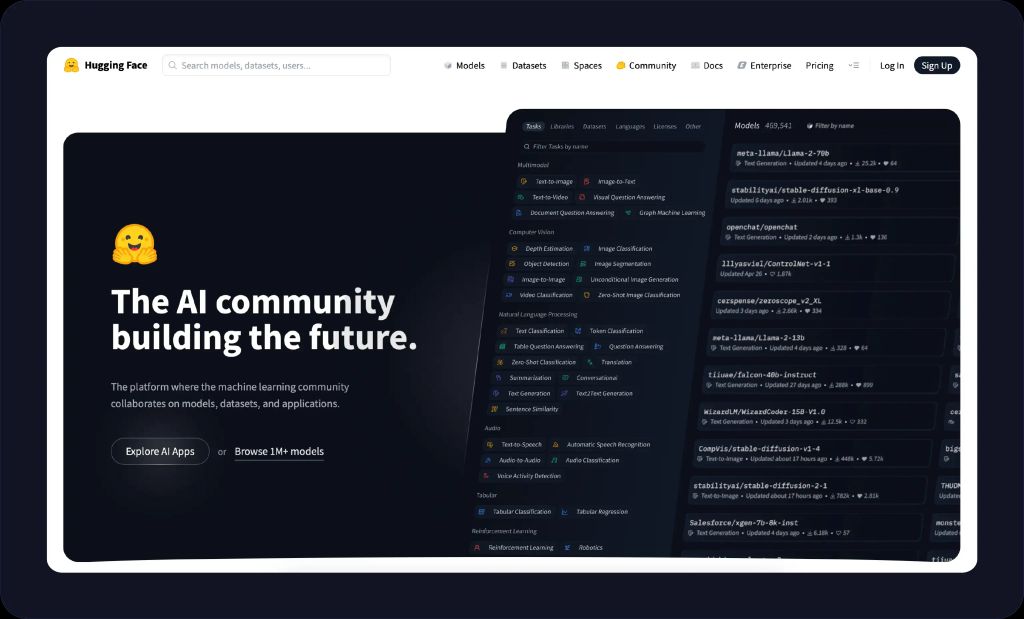Enable the Depth Estimation task filter
The image size is (1024, 619).
(549, 248)
